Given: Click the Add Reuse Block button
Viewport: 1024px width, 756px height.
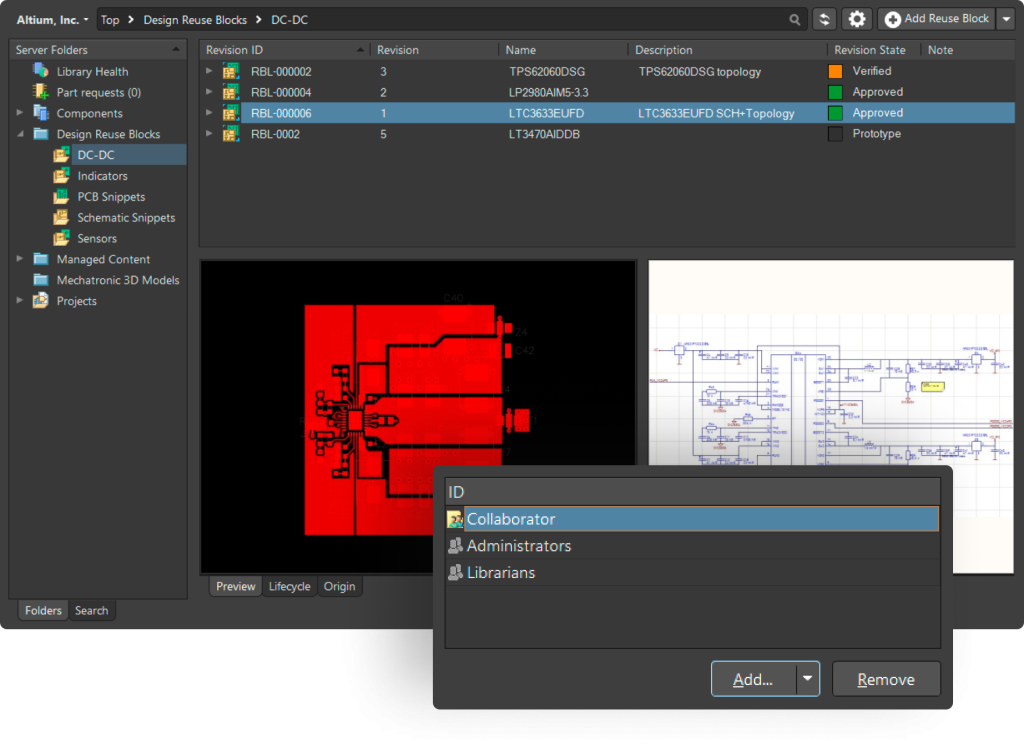Looking at the screenshot, I should click(x=936, y=19).
